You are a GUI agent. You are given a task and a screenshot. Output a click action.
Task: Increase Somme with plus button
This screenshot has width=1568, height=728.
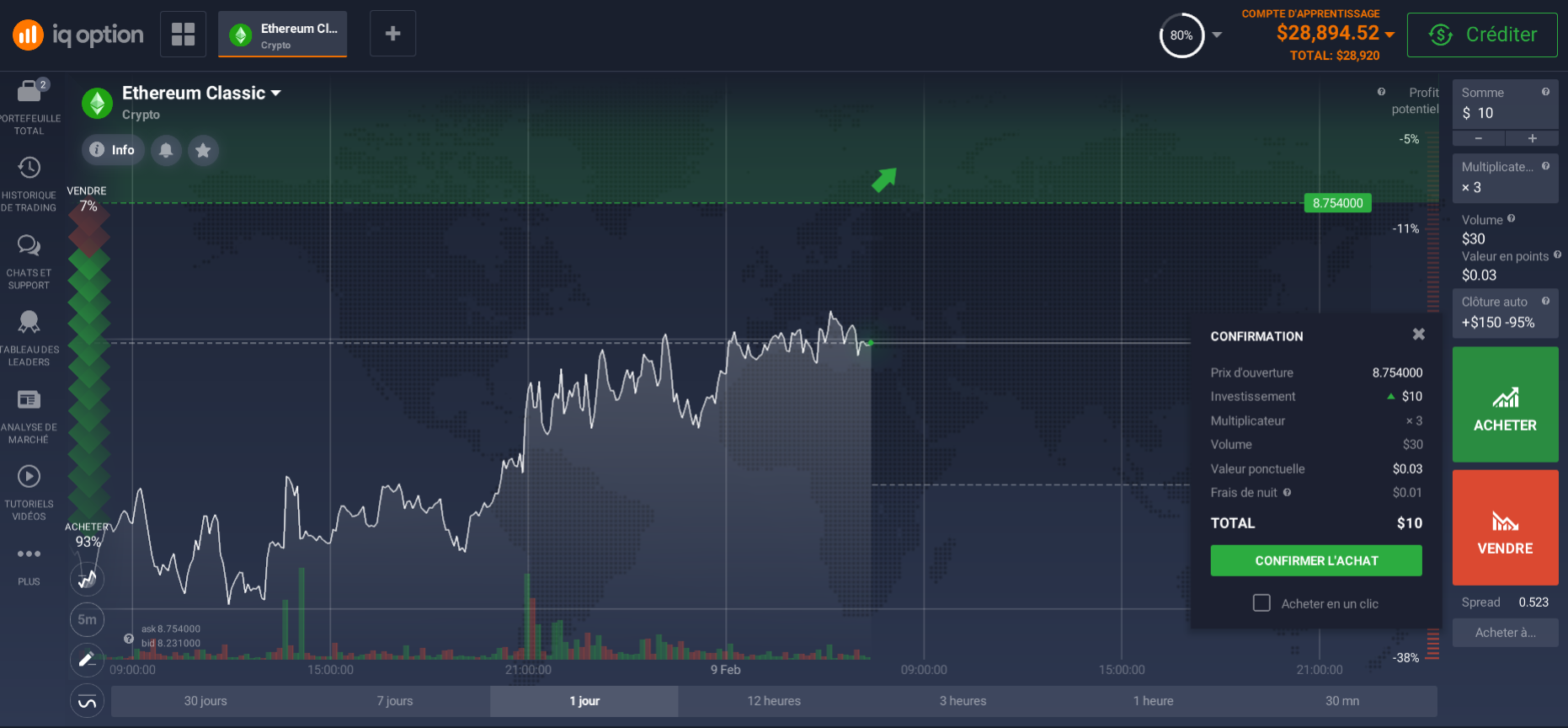[1532, 138]
